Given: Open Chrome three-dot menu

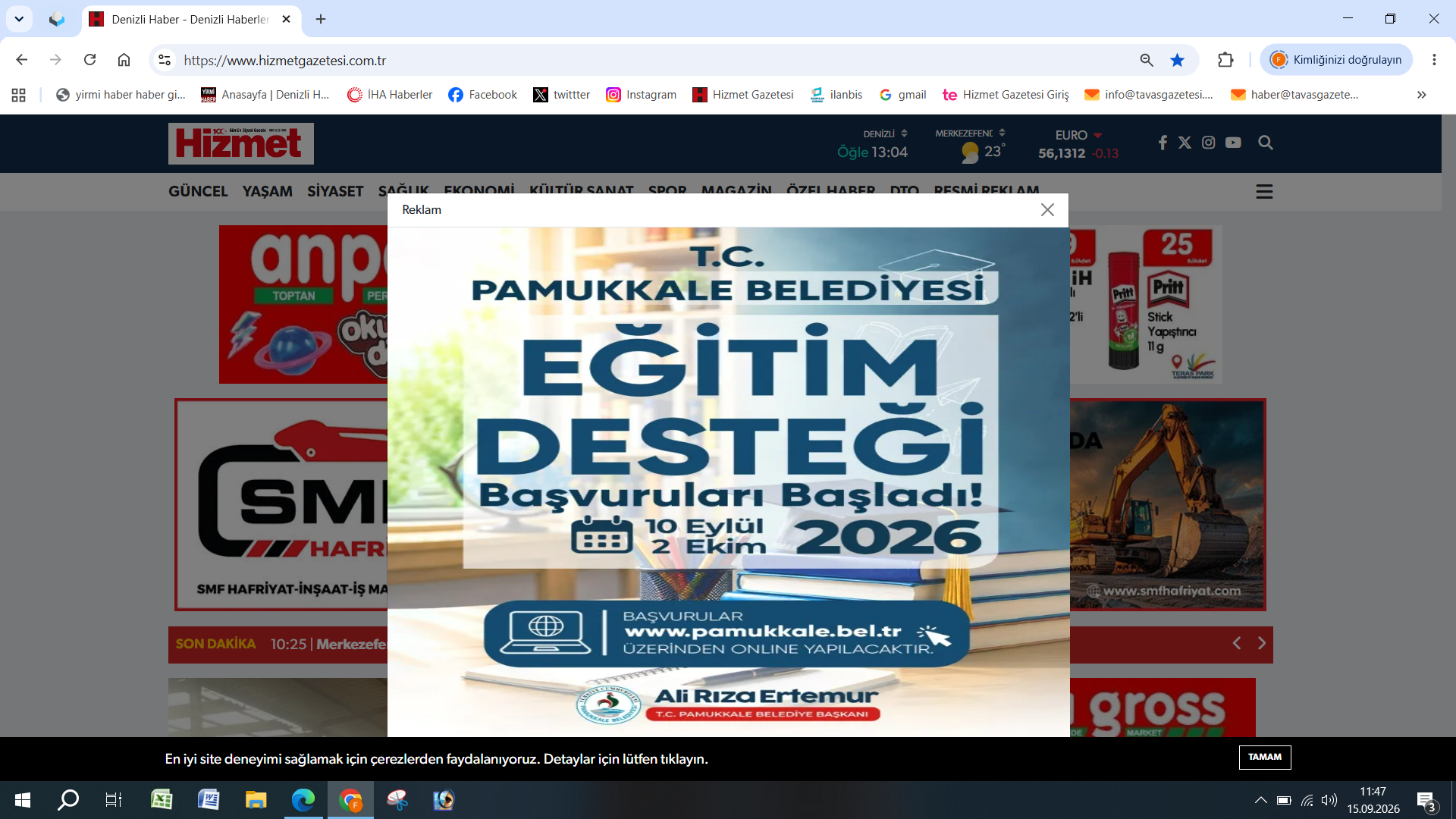Looking at the screenshot, I should point(1434,60).
